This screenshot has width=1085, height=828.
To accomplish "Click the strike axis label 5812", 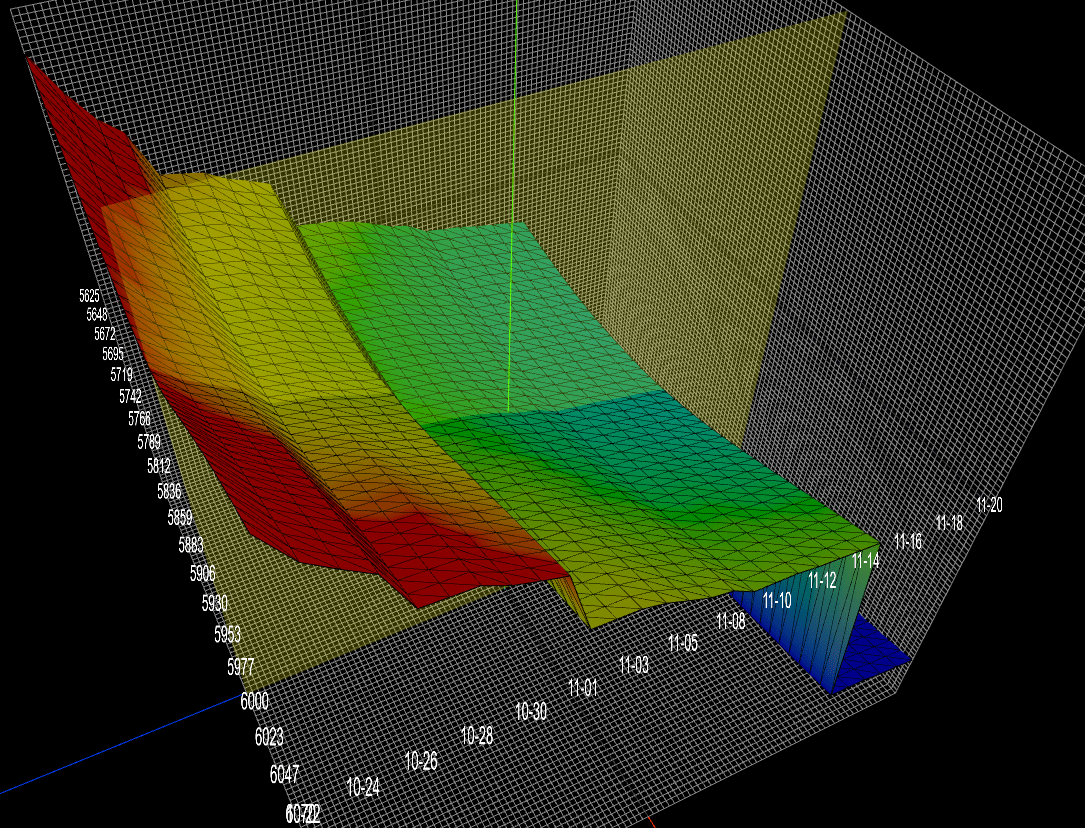I will pyautogui.click(x=158, y=466).
